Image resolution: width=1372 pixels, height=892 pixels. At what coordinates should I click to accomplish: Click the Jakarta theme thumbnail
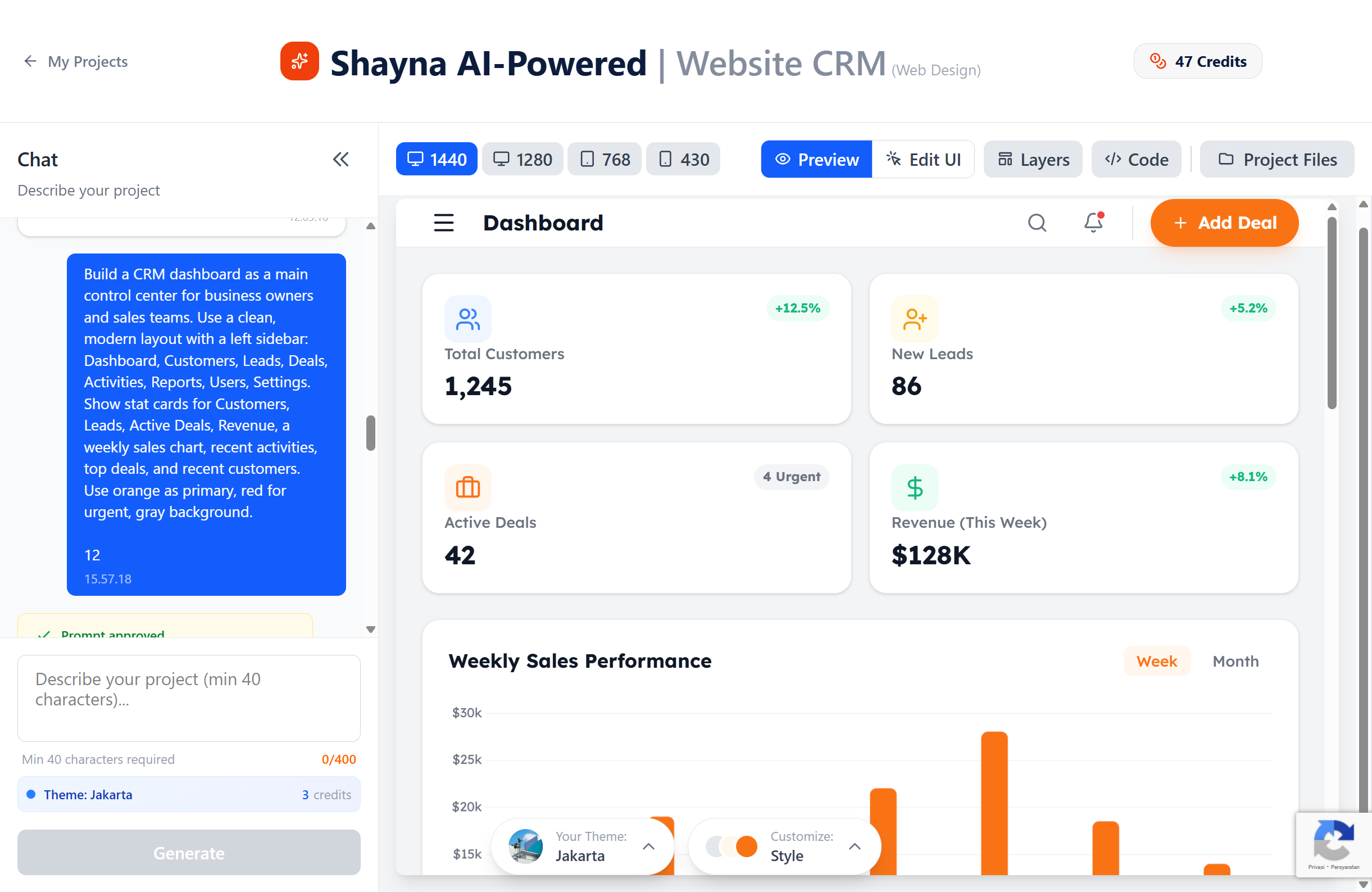pos(525,846)
